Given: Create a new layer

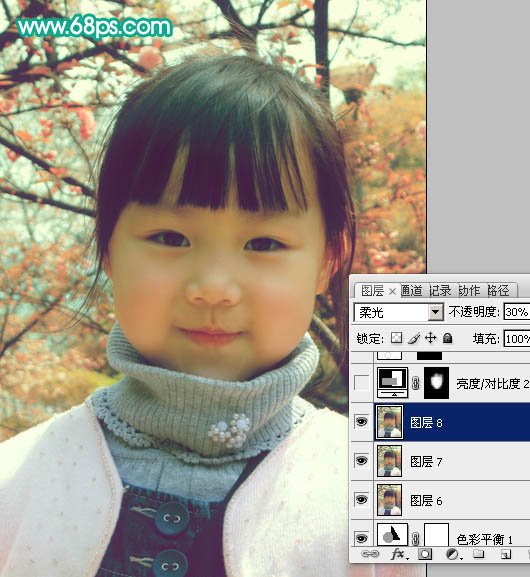Looking at the screenshot, I should [x=506, y=554].
